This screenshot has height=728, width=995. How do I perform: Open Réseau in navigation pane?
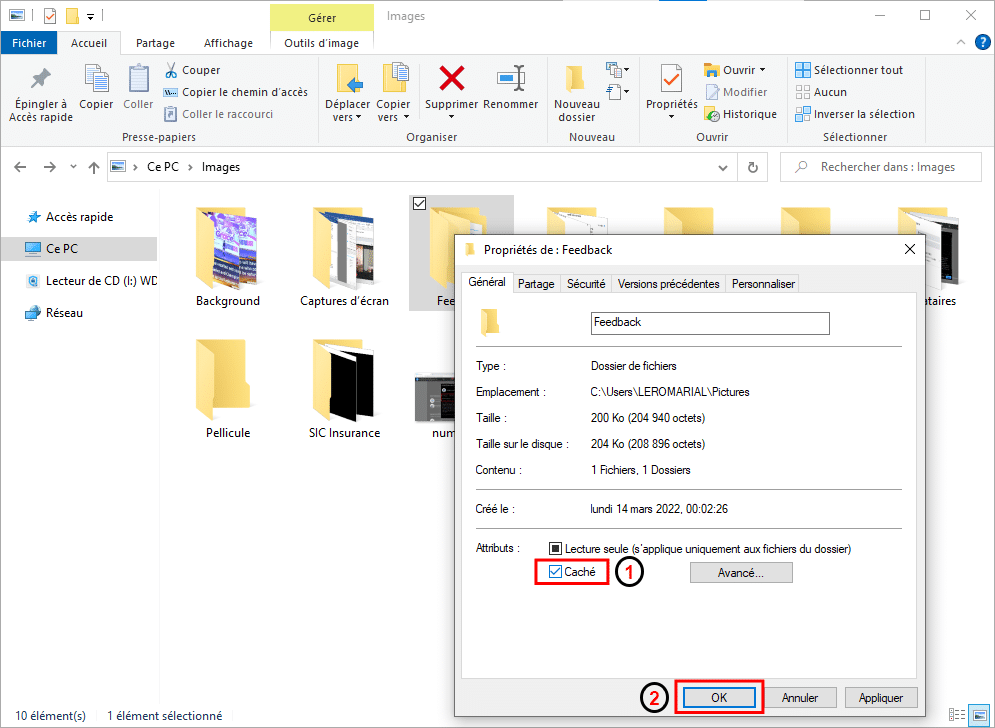(x=54, y=313)
